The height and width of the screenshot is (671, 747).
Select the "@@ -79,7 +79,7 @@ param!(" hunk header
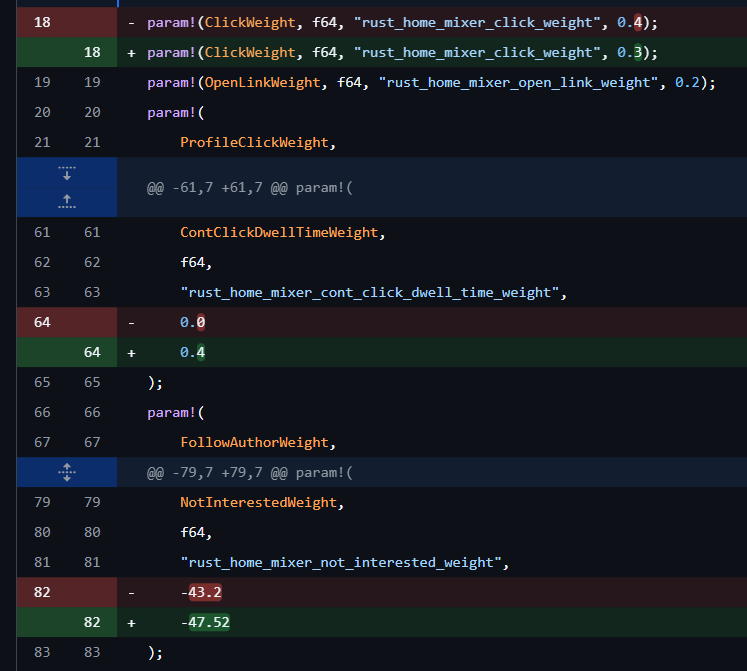point(250,473)
